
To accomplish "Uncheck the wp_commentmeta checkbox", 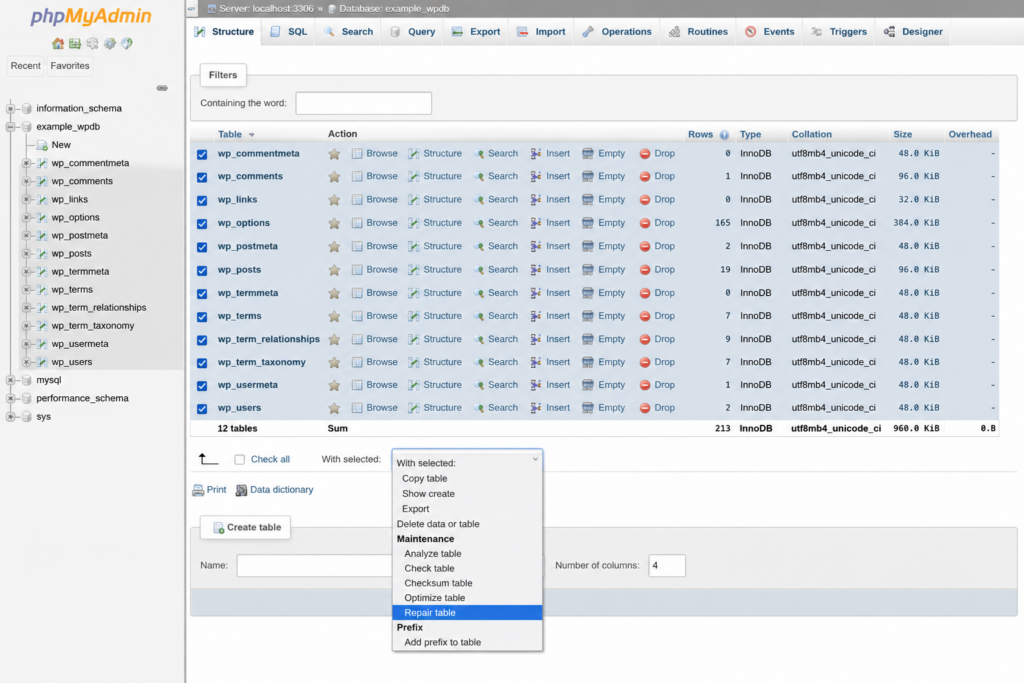I will coord(202,155).
